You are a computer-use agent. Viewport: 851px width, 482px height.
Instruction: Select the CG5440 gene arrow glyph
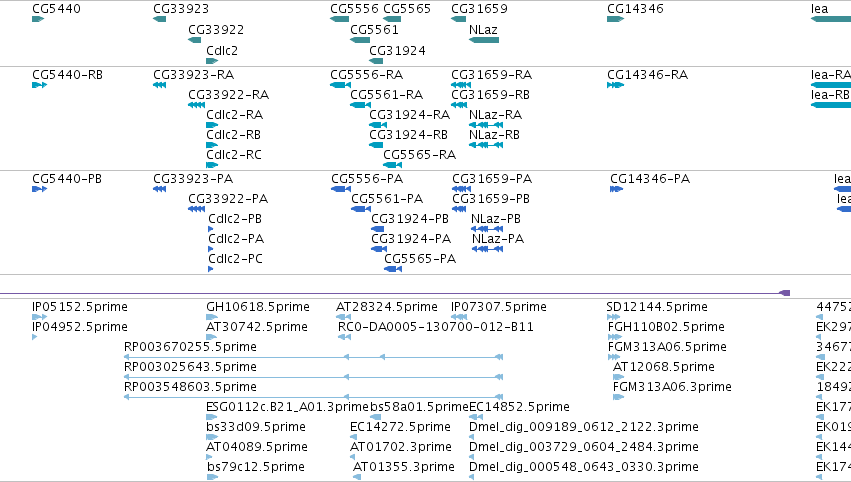[x=38, y=19]
